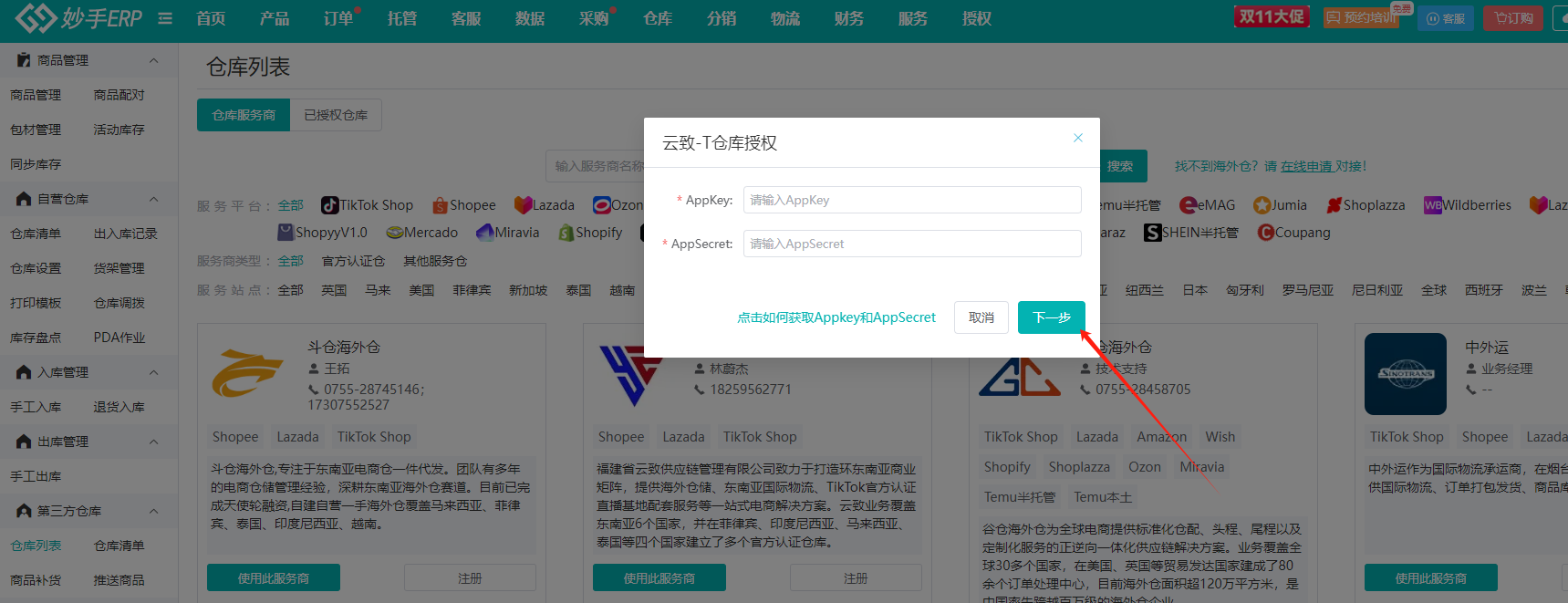
Task: Click the 预约培训 button
Action: pyautogui.click(x=1361, y=17)
